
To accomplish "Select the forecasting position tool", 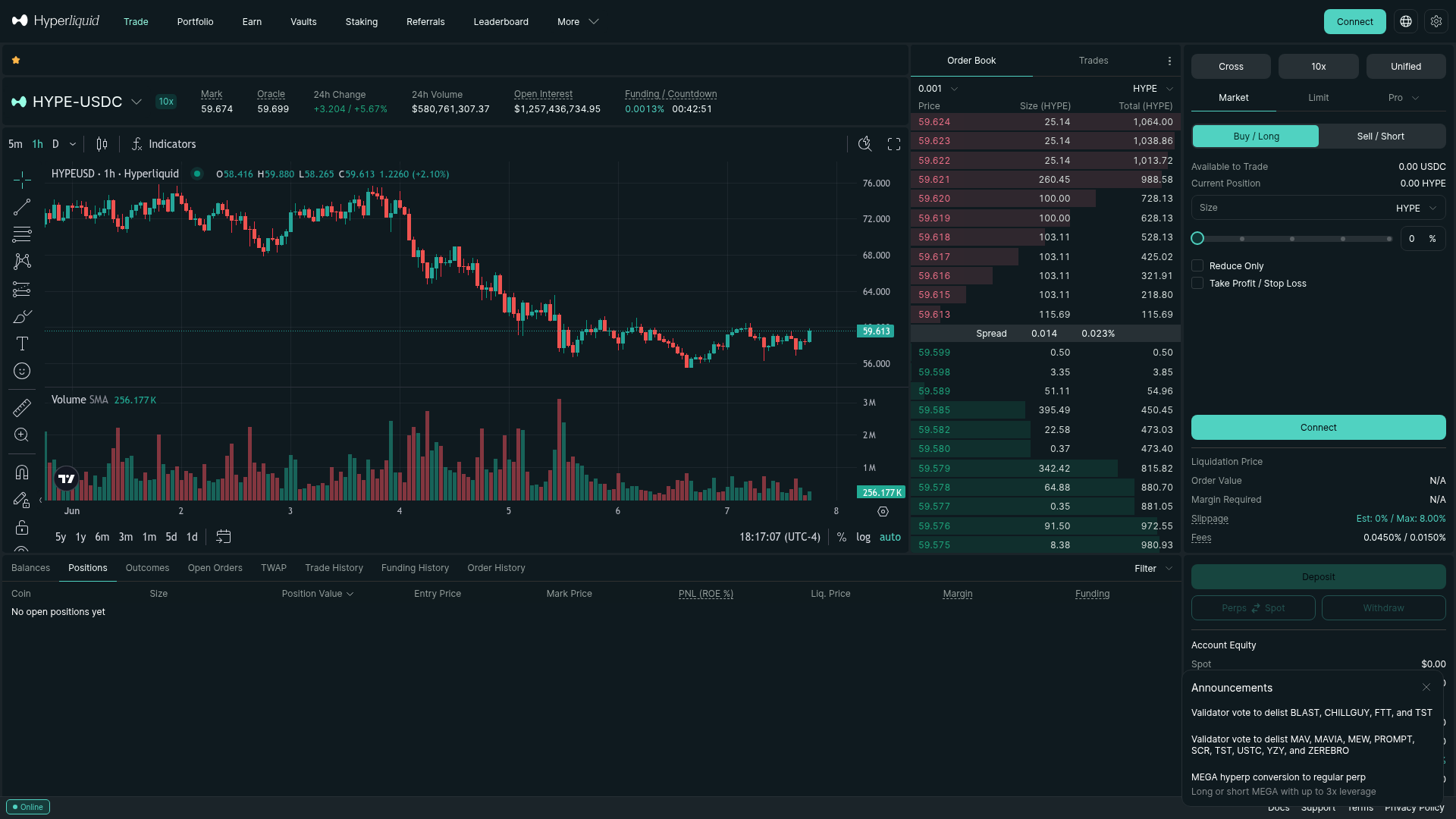I will (22, 289).
